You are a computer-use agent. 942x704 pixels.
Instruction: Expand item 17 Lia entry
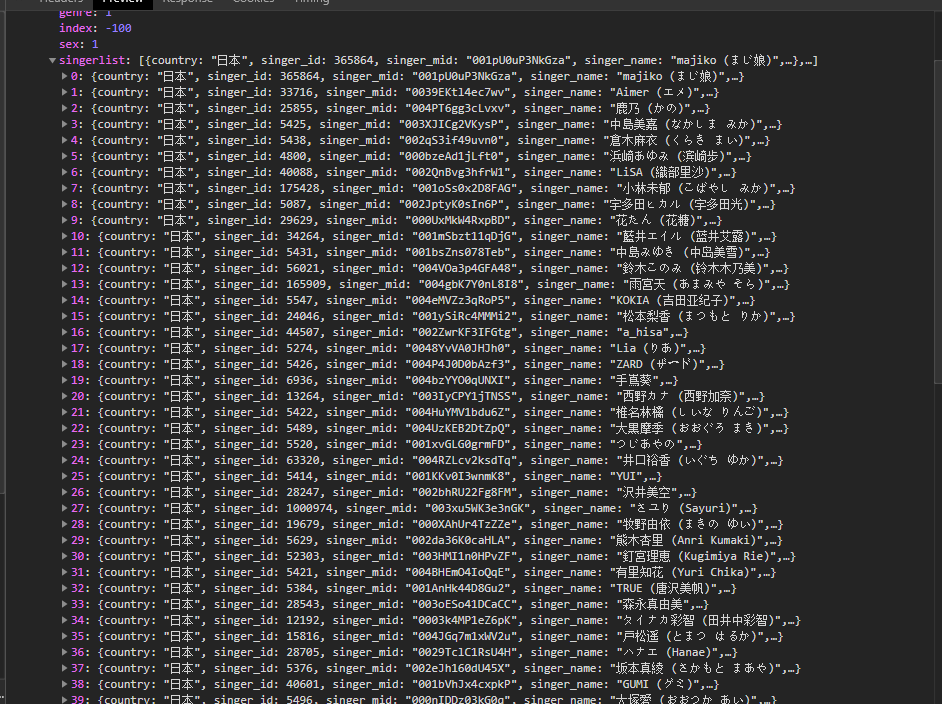[64, 348]
